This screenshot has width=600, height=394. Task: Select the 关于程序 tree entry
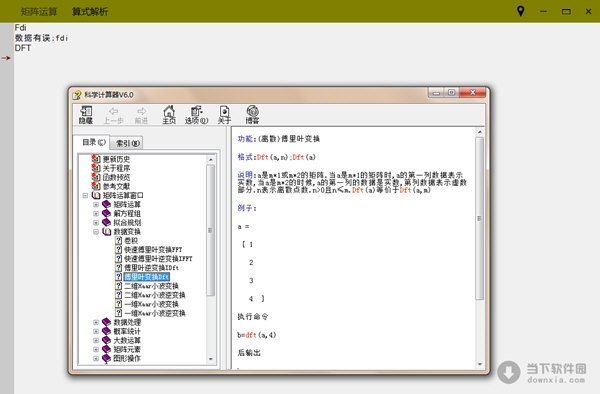pyautogui.click(x=116, y=168)
